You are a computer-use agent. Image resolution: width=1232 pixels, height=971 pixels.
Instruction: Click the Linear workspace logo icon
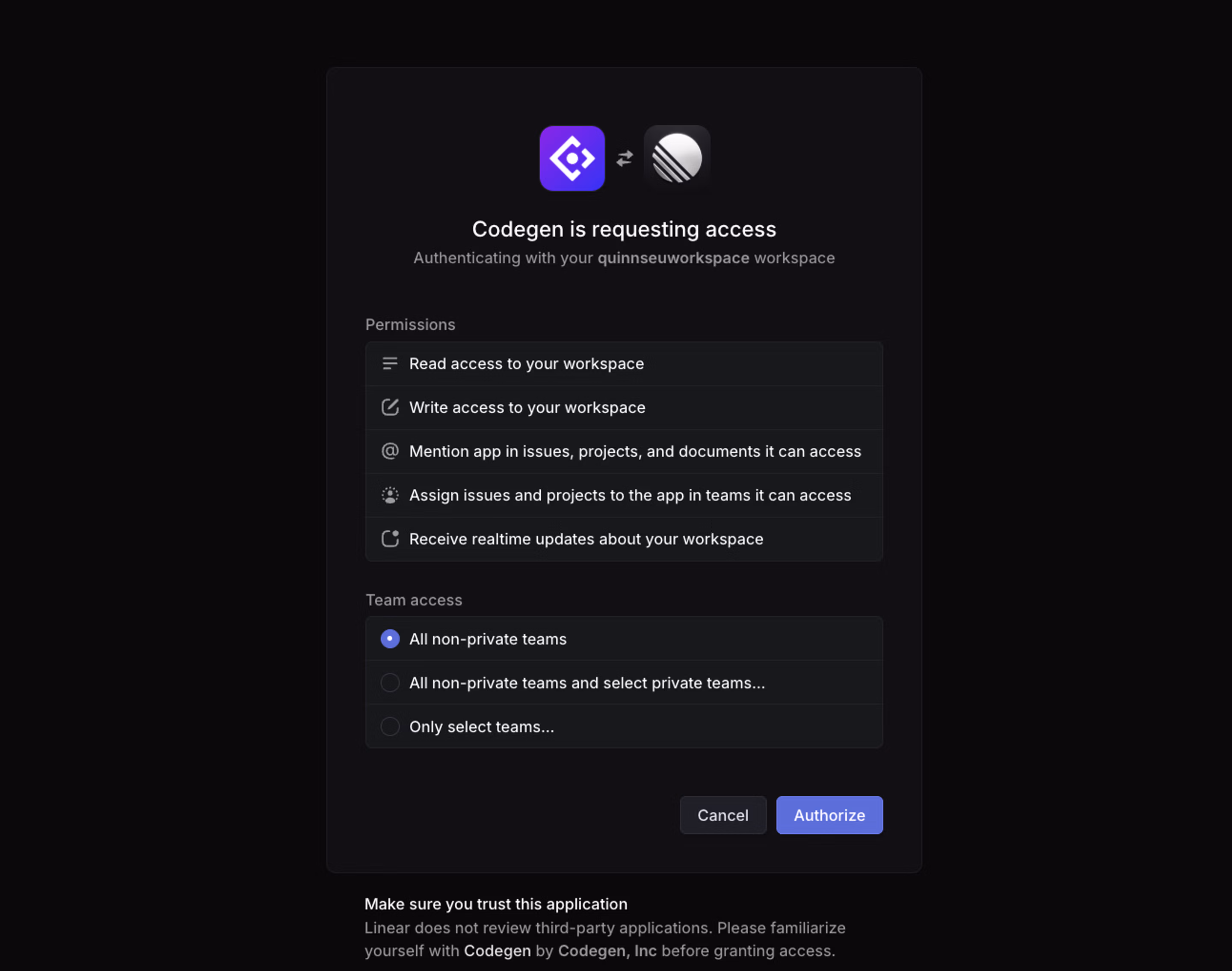676,158
